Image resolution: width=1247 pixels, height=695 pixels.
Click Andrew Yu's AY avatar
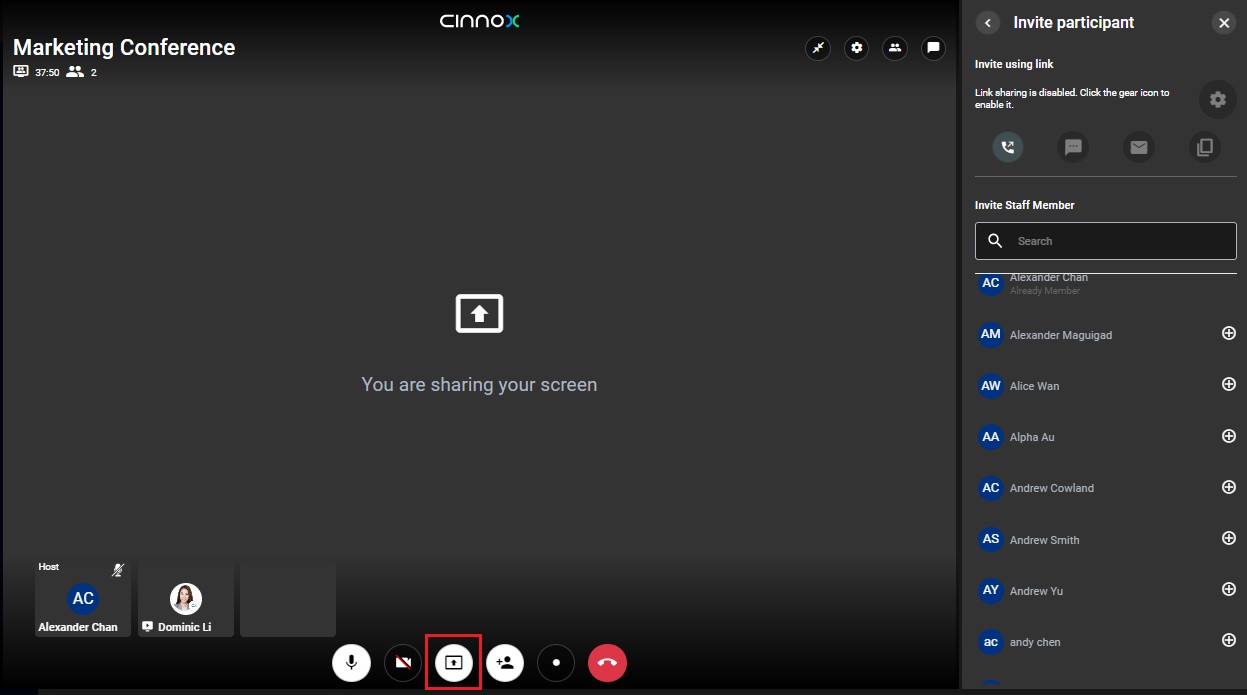991,590
